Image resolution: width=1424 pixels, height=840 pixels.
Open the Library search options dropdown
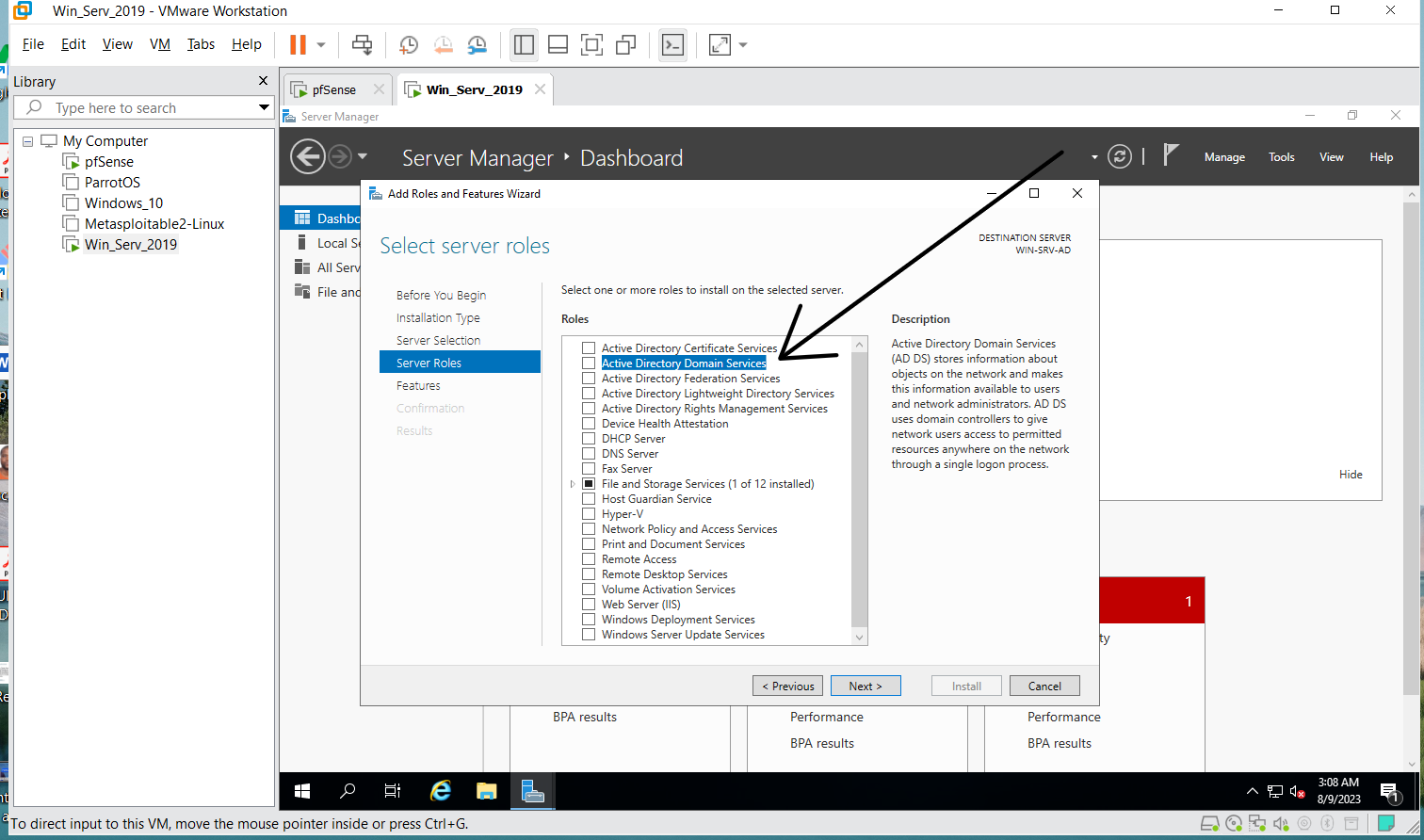pyautogui.click(x=264, y=108)
